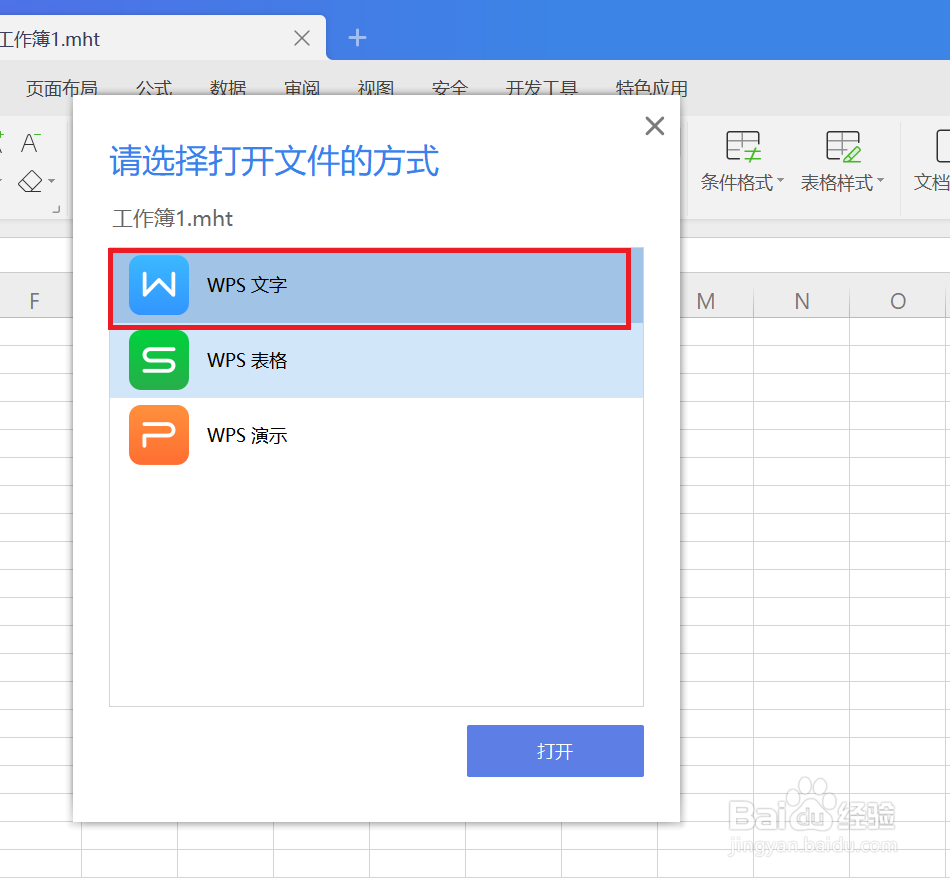Select column F header
950x878 pixels.
[35, 301]
